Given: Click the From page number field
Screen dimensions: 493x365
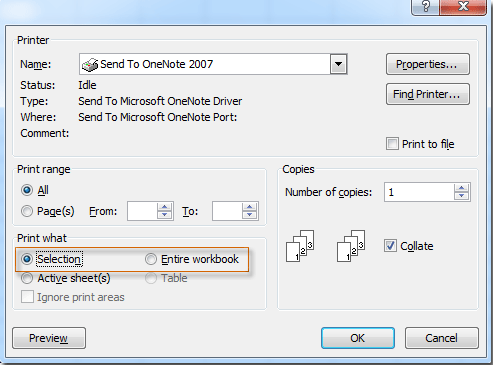Looking at the screenshot, I should click(142, 211).
